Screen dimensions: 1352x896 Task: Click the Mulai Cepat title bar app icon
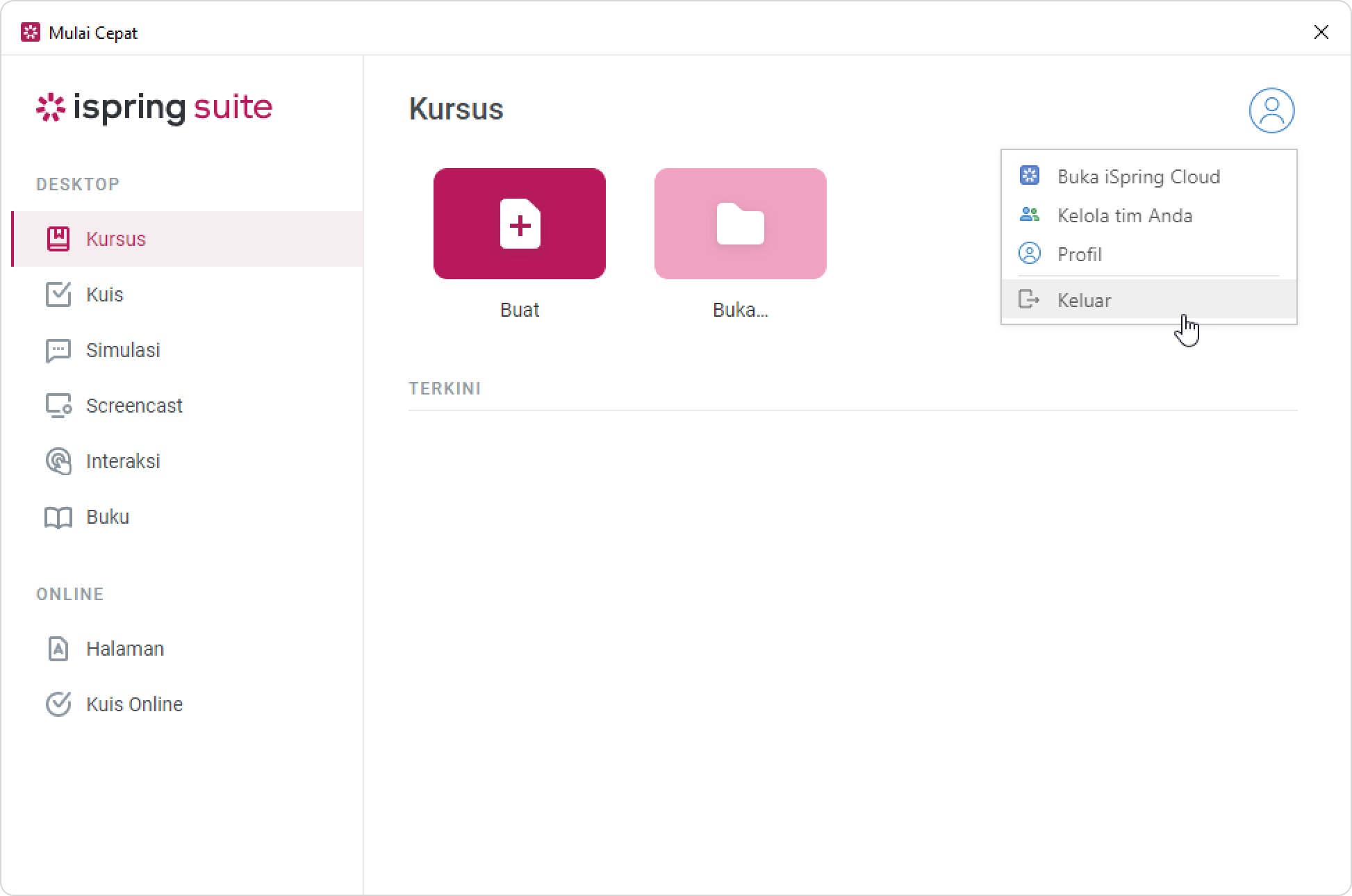(31, 33)
